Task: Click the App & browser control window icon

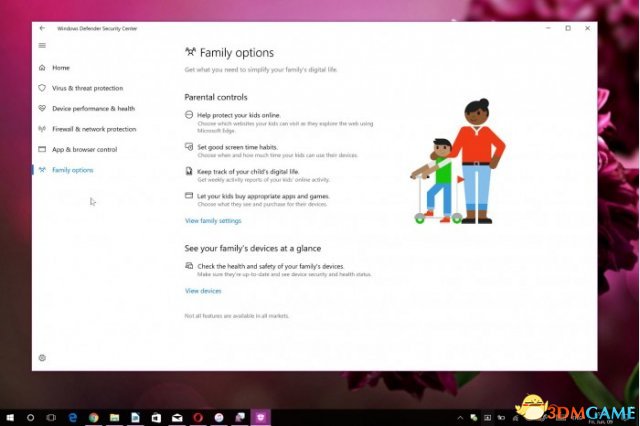Action: tap(42, 149)
